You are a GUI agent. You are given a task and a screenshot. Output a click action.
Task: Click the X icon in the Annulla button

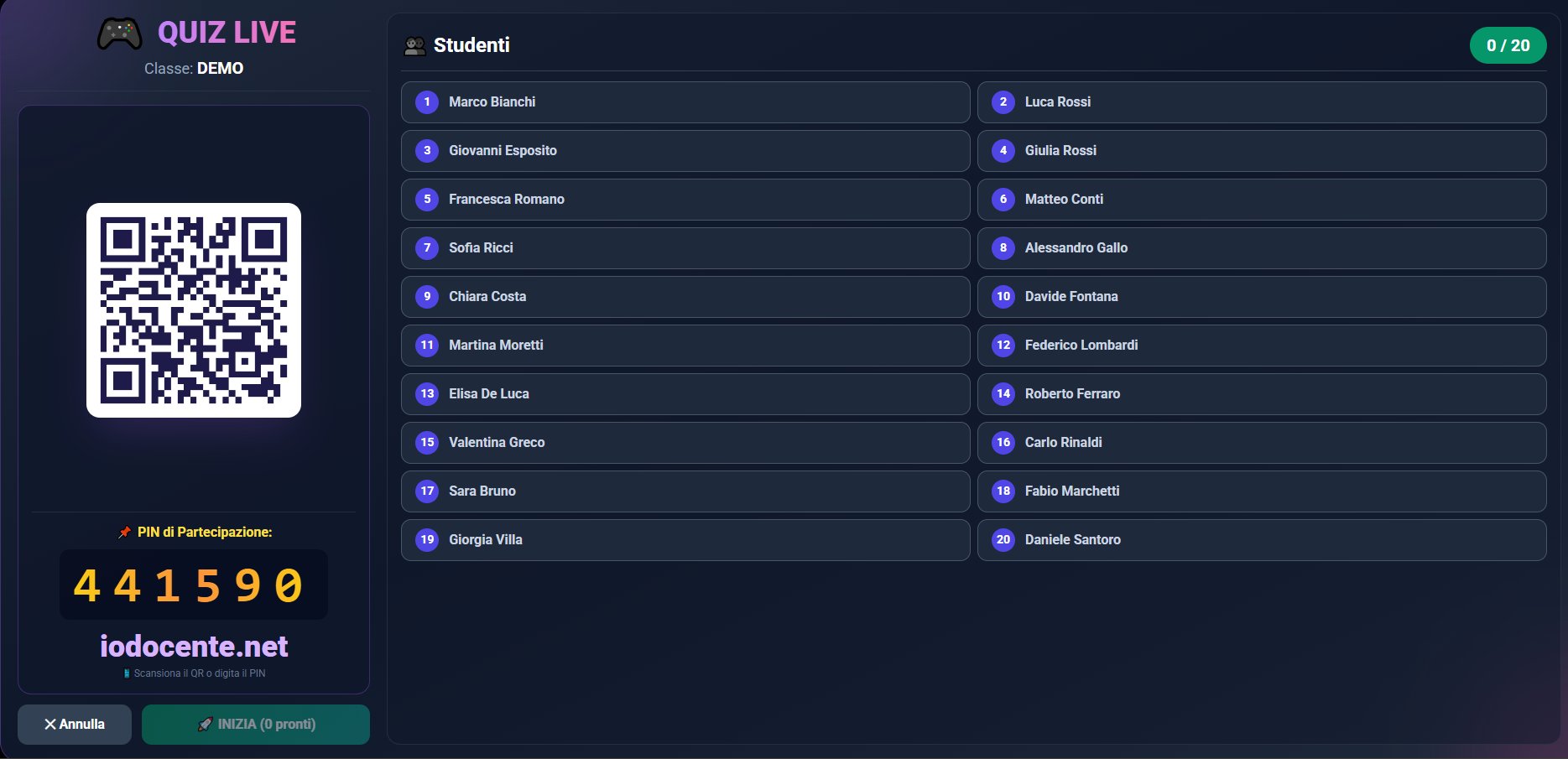(50, 724)
